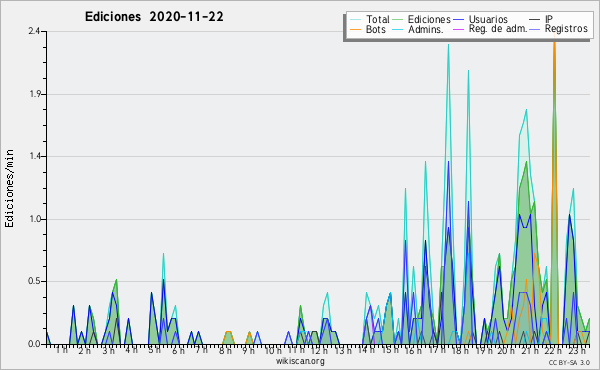Select the Admins. legend label
The width and height of the screenshot is (600, 370).
(426, 29)
